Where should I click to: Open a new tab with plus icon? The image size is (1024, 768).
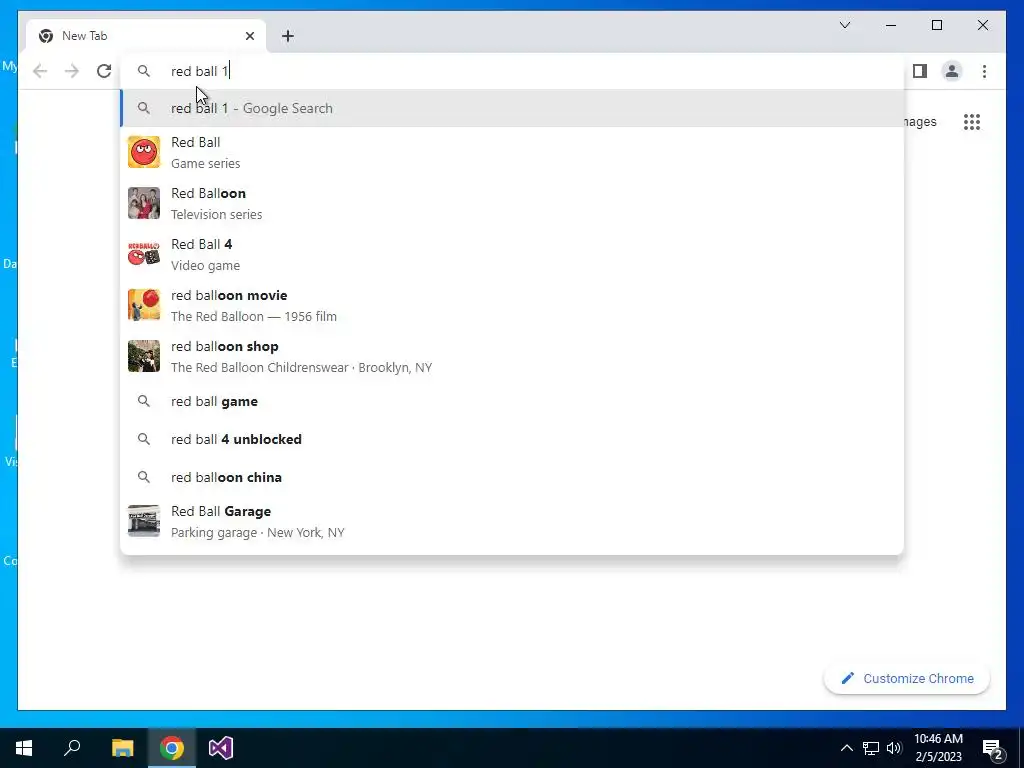(x=288, y=36)
